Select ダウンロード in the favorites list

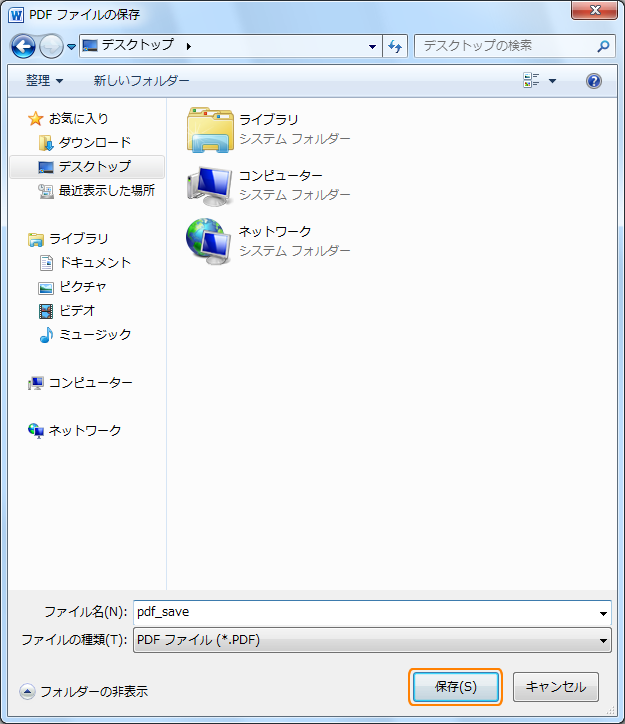point(94,142)
